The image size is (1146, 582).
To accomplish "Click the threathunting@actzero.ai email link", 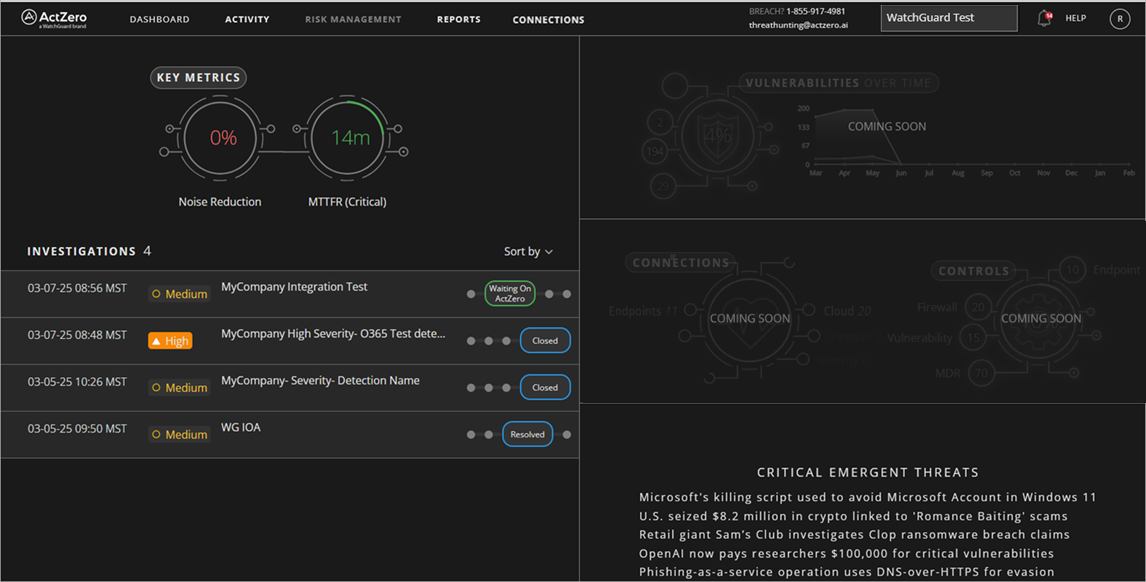I will pos(800,25).
